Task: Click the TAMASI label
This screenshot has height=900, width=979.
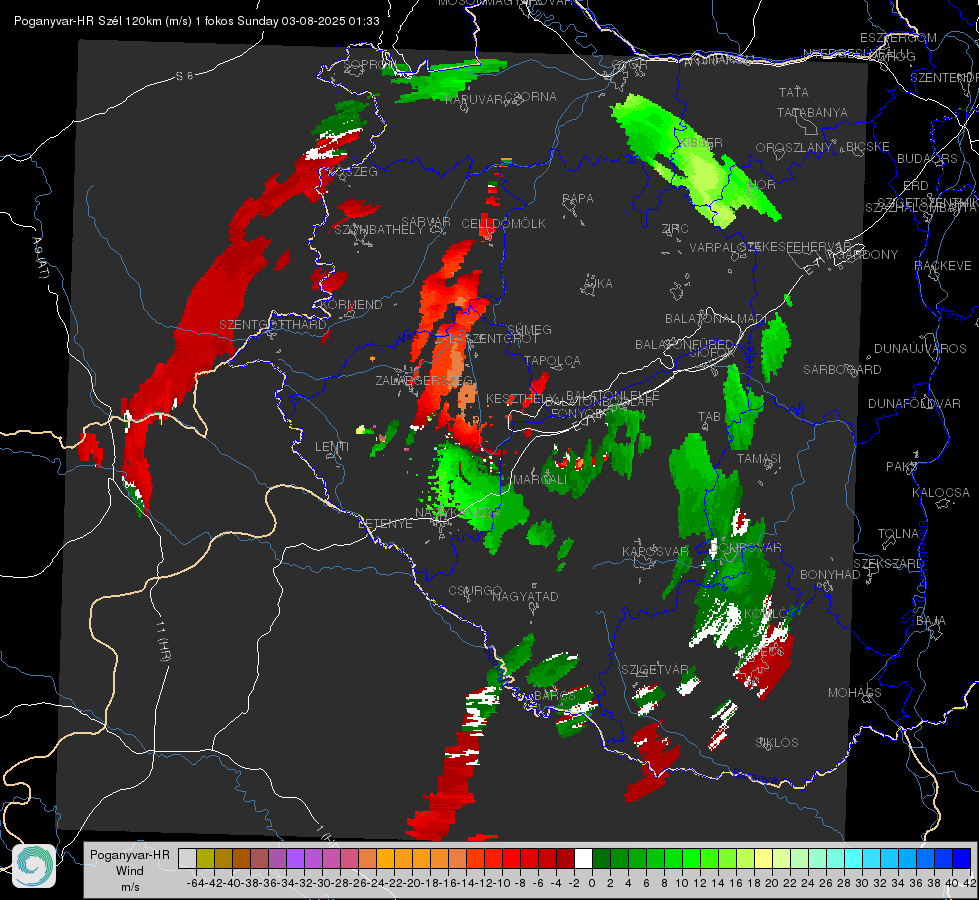Action: (x=759, y=459)
